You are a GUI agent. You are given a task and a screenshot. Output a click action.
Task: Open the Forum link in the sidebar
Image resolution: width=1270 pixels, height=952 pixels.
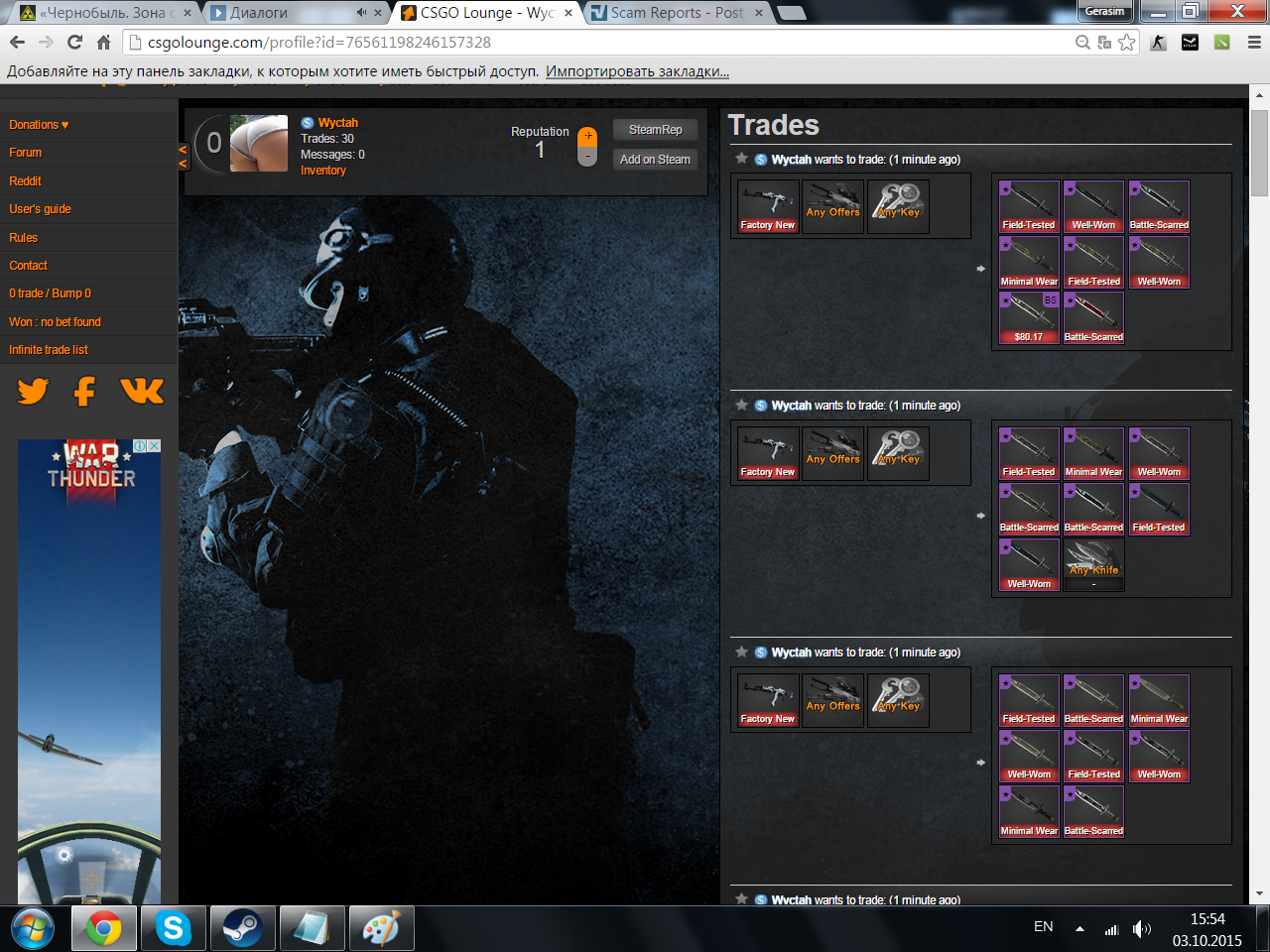tap(26, 153)
